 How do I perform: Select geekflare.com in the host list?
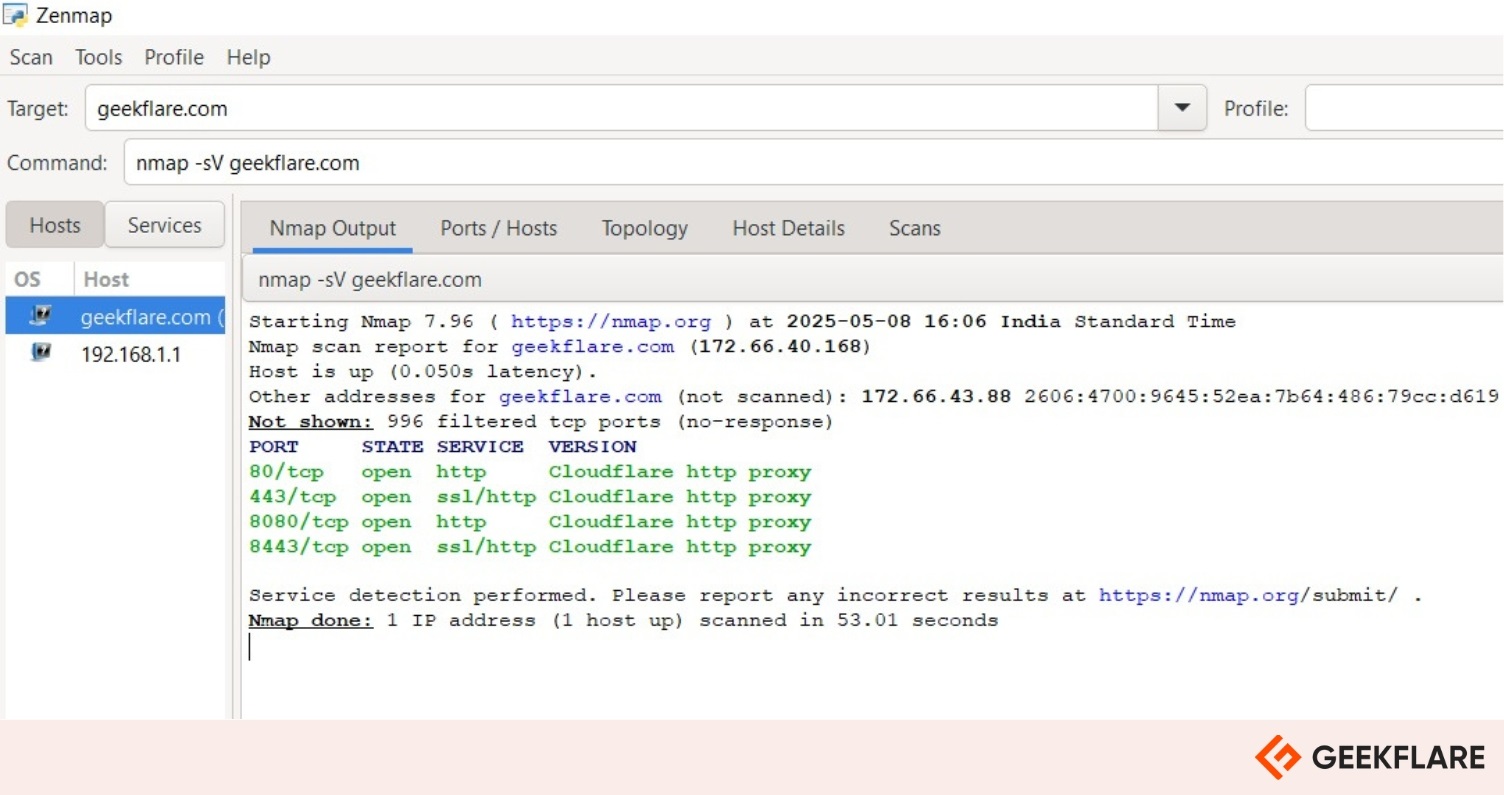tap(115, 316)
